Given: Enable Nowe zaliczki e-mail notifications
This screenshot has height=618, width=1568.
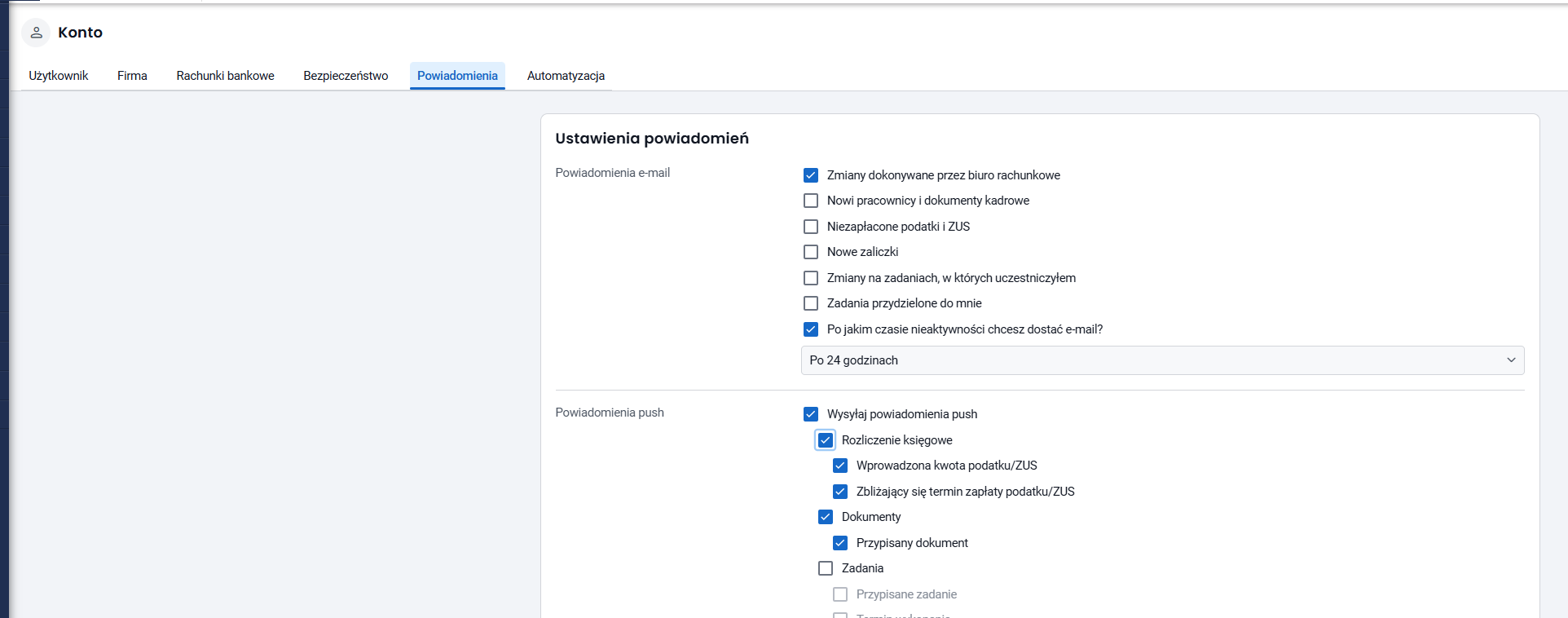Looking at the screenshot, I should [x=811, y=252].
